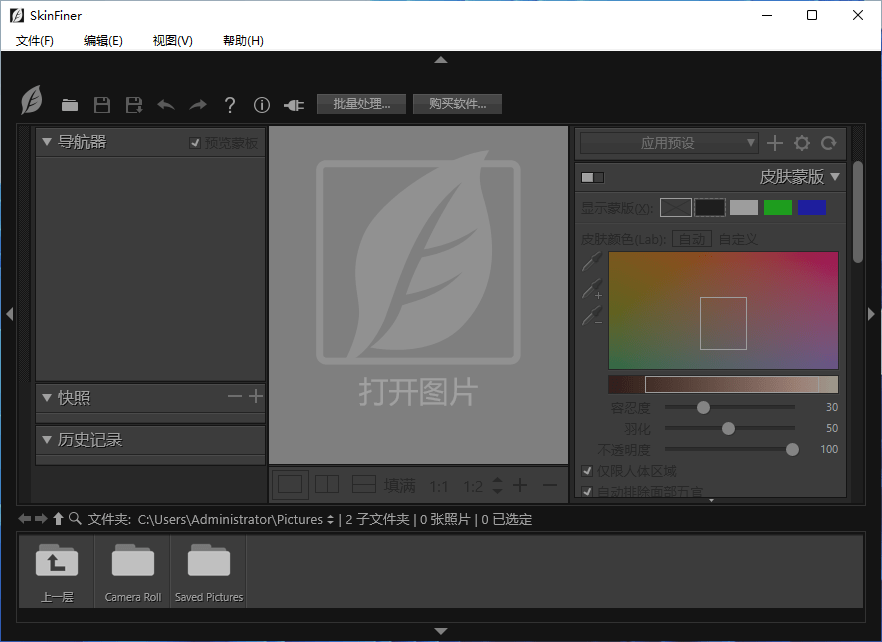Add new preset with the plus icon
Image resolution: width=882 pixels, height=642 pixels.
point(775,143)
